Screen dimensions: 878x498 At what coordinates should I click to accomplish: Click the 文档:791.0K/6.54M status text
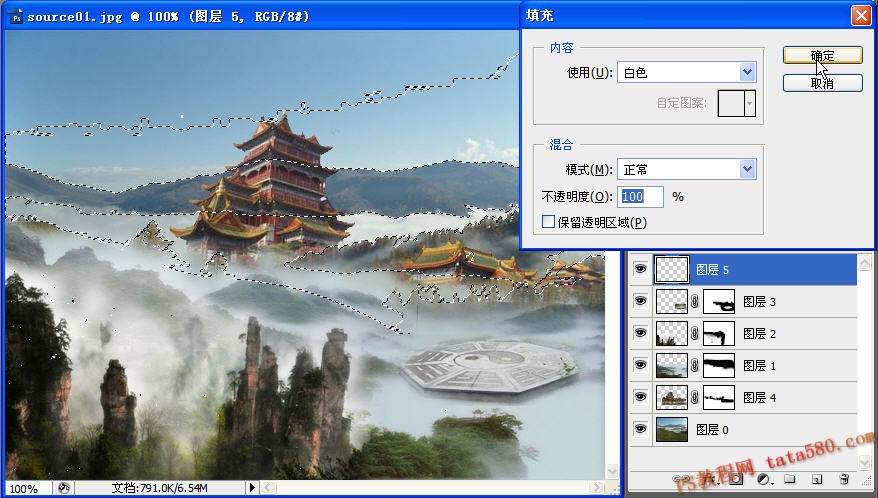(160, 488)
